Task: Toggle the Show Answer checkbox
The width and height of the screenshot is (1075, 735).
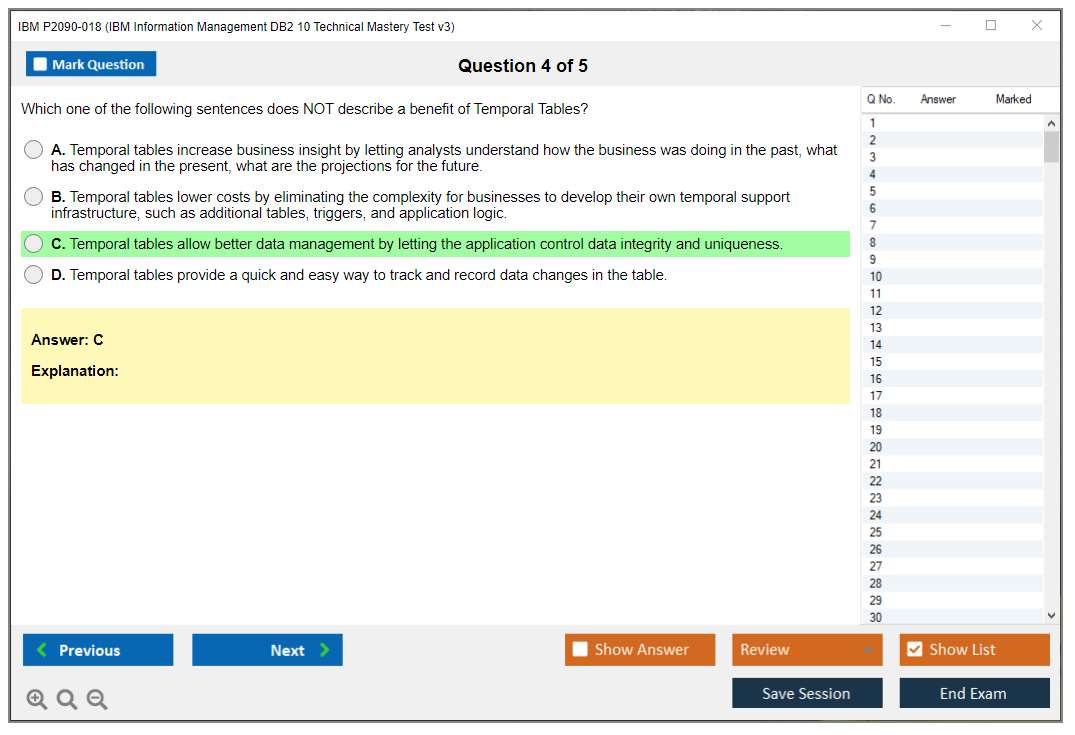Action: (580, 650)
